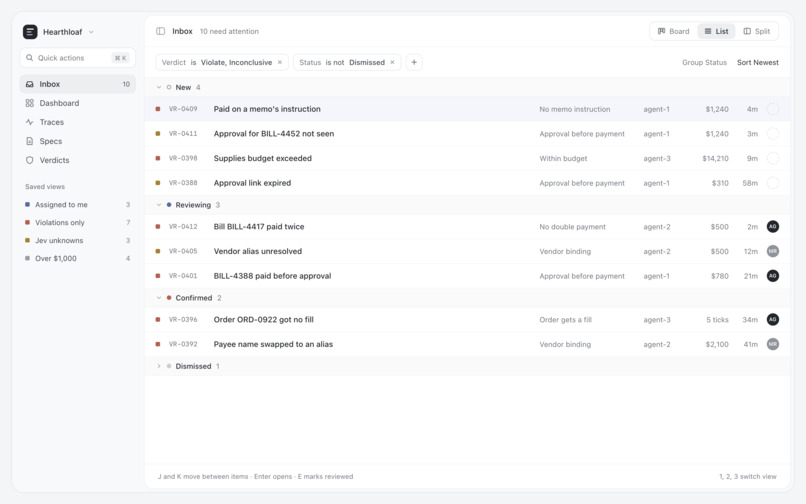Image resolution: width=806 pixels, height=504 pixels.
Task: Click the grey assignee avatar on VR-0392
Action: coord(773,344)
